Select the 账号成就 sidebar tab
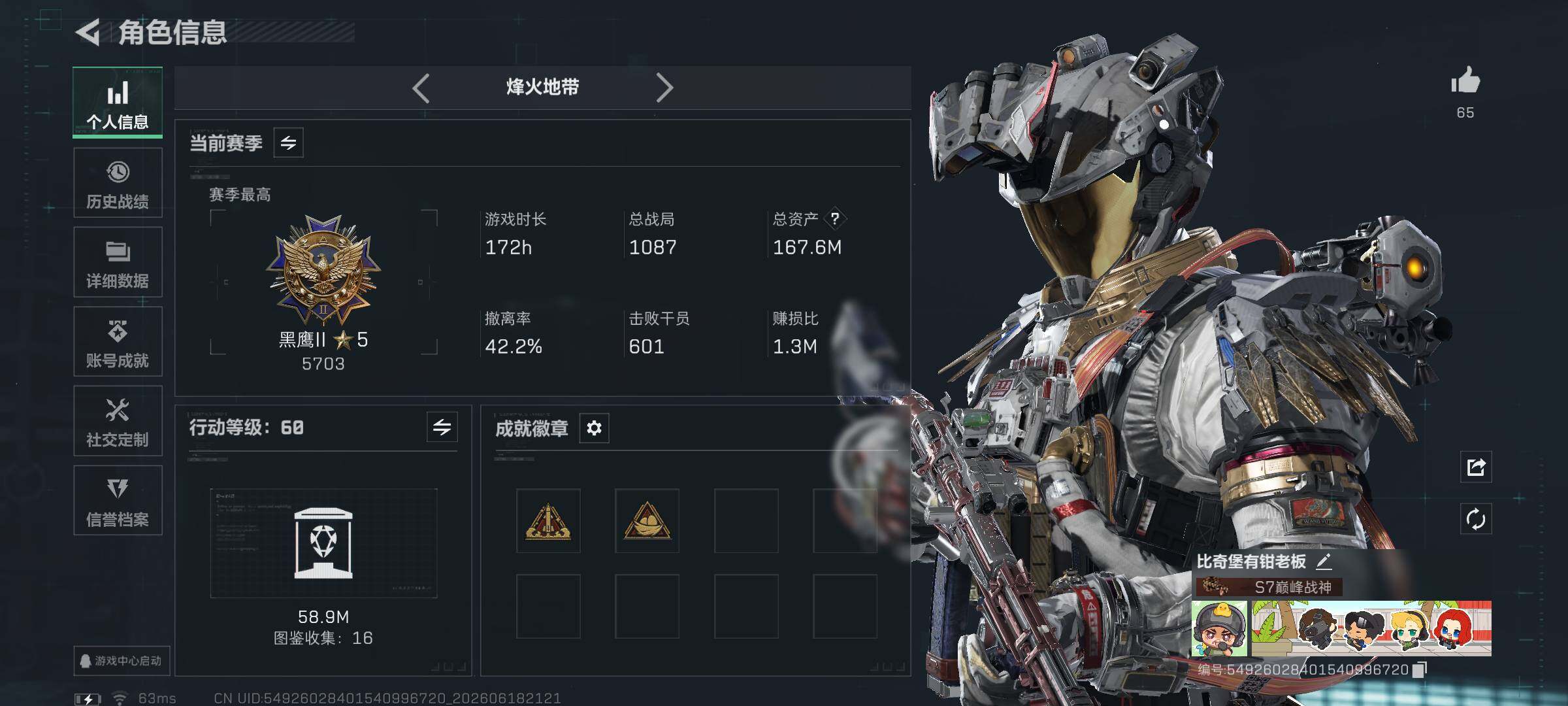Image resolution: width=1568 pixels, height=706 pixels. pos(118,342)
